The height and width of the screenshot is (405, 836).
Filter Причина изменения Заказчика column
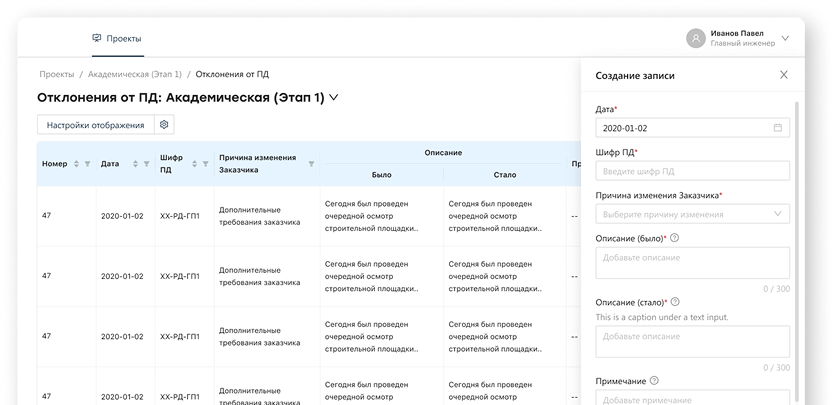311,164
